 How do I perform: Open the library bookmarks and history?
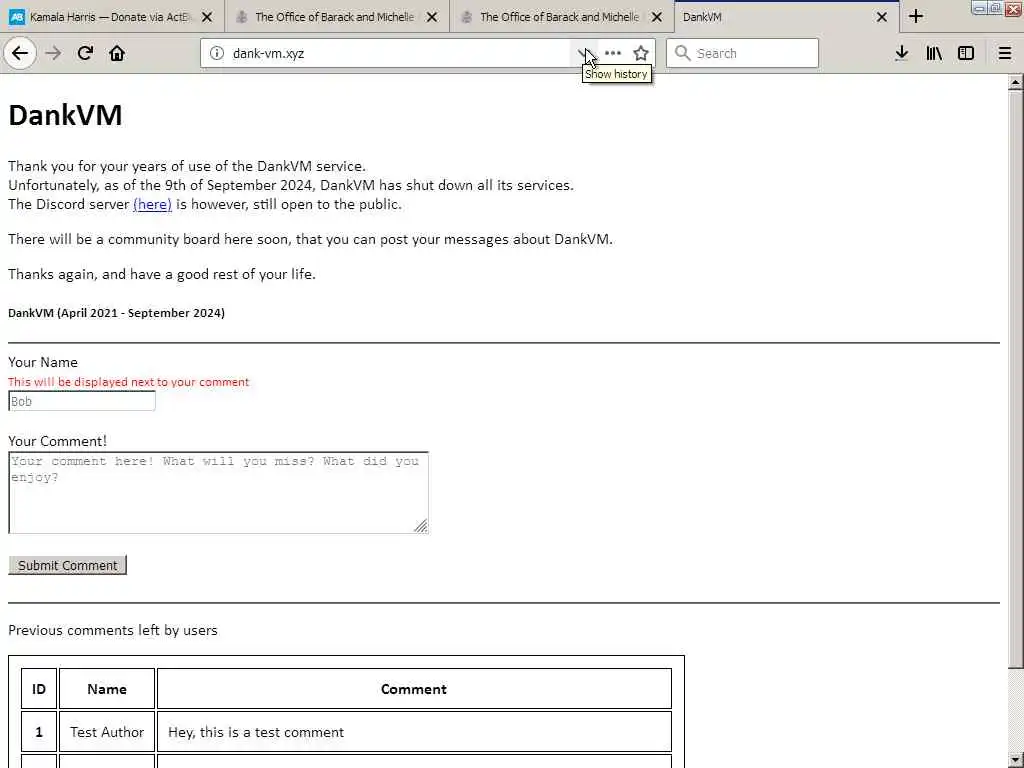[934, 53]
